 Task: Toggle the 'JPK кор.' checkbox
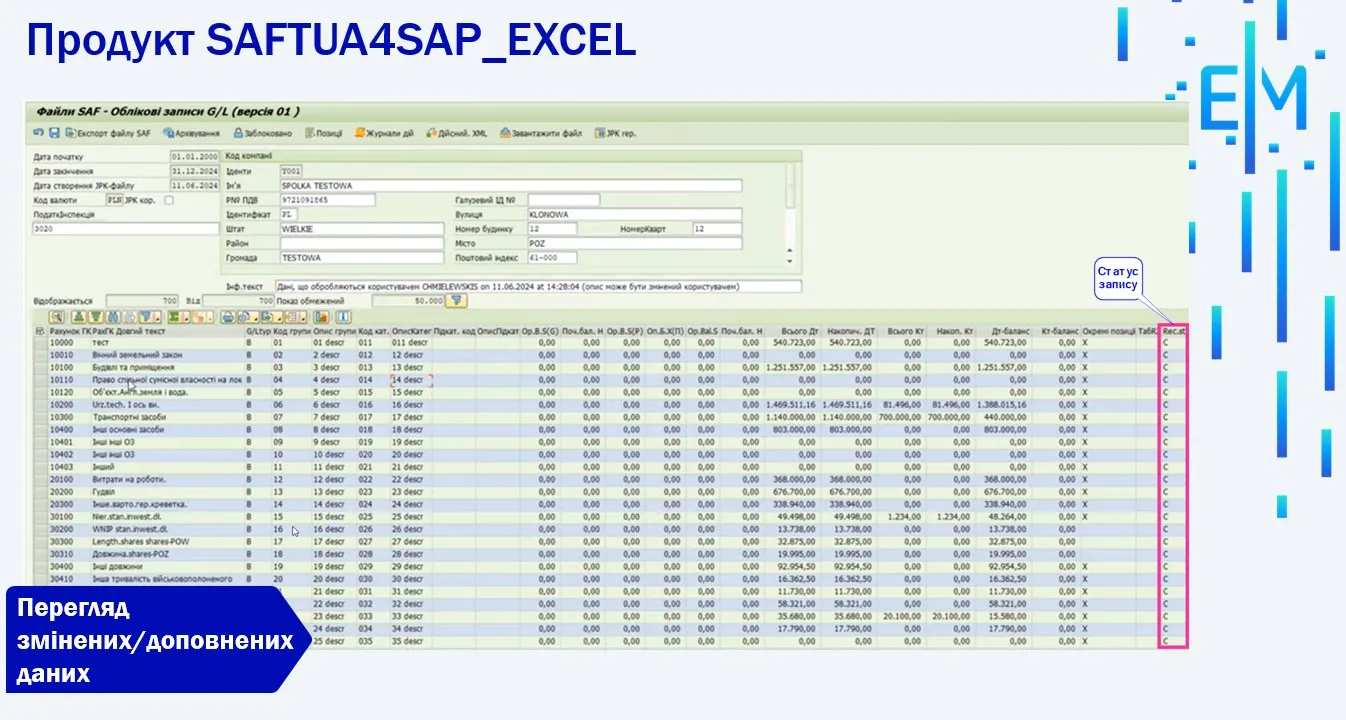(x=169, y=200)
